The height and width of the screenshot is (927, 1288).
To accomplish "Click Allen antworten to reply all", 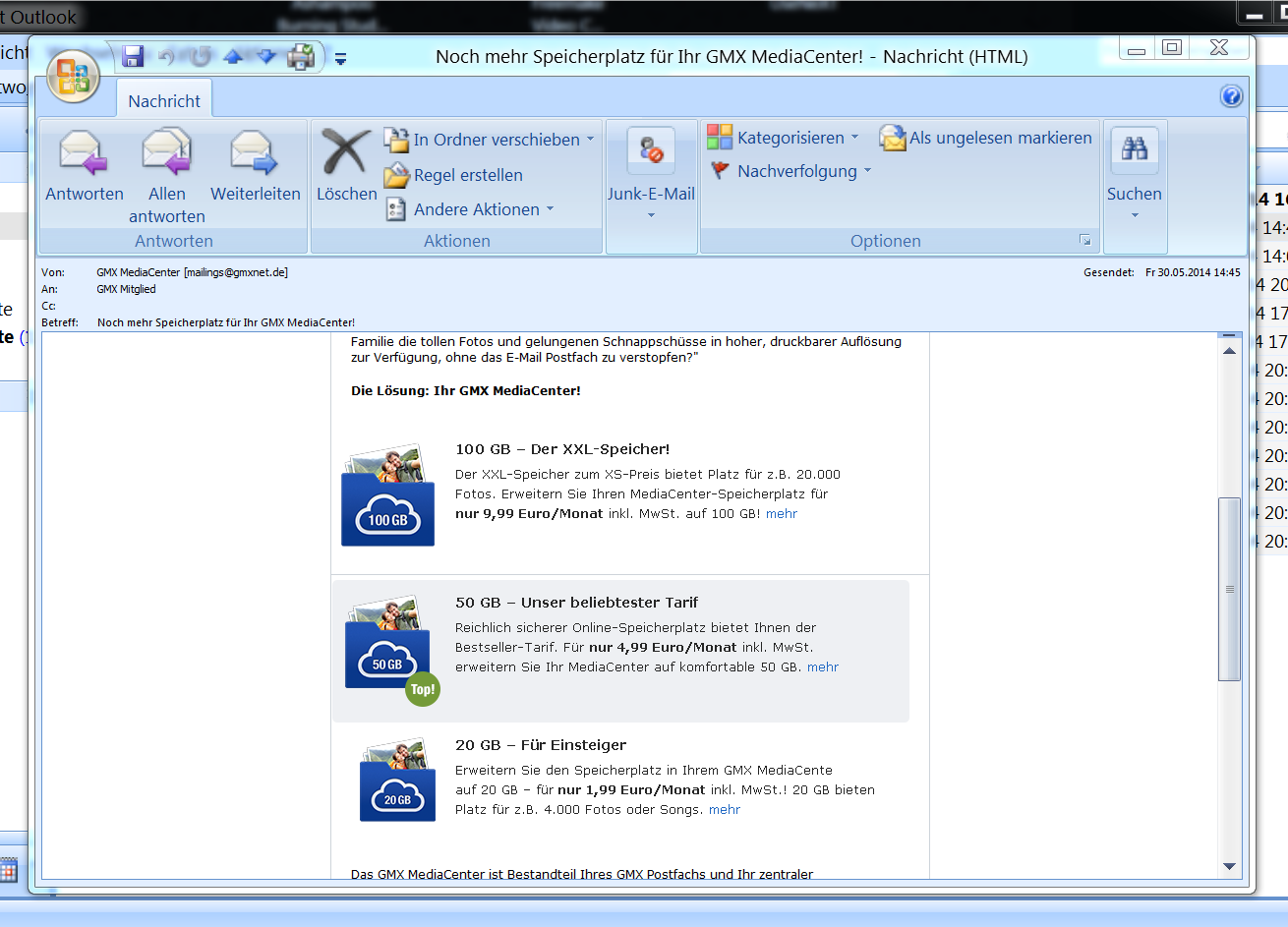I will pyautogui.click(x=167, y=175).
